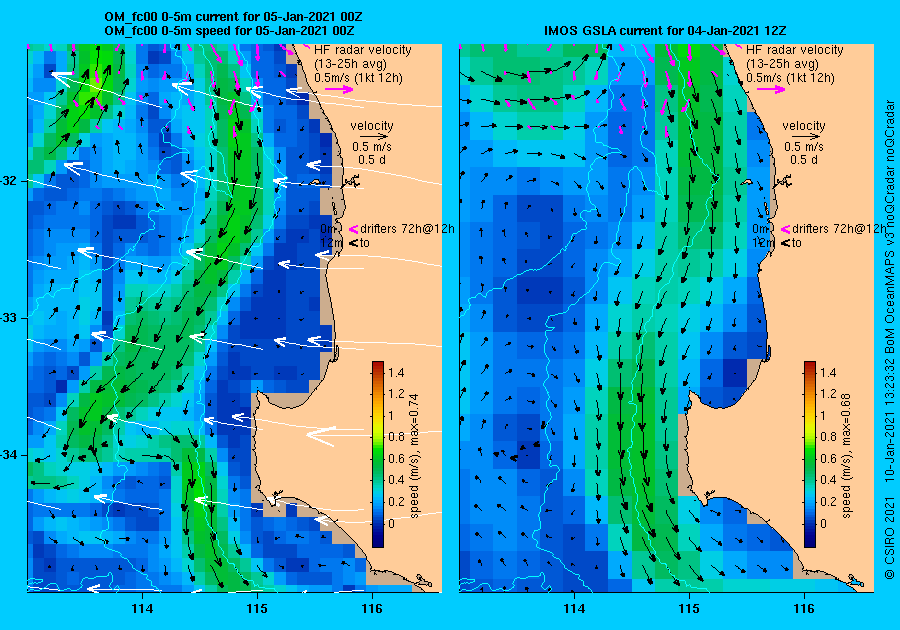Click '0.5 d' under velocity in right map
The width and height of the screenshot is (900, 630).
[x=804, y=160]
